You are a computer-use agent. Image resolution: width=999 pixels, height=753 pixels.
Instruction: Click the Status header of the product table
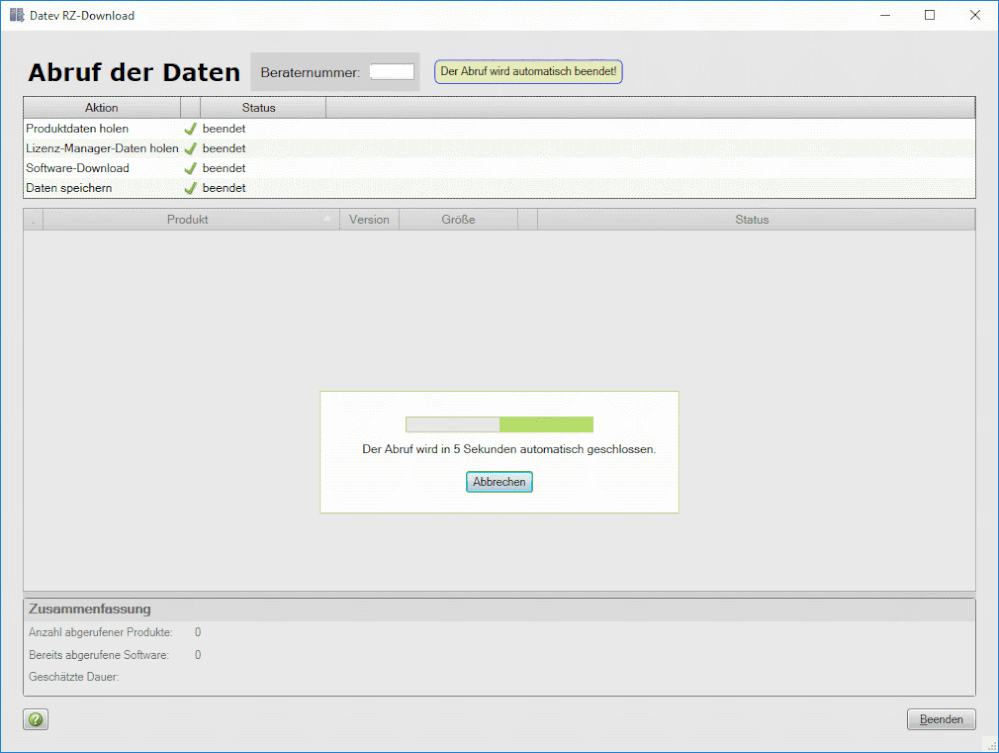[x=756, y=219]
